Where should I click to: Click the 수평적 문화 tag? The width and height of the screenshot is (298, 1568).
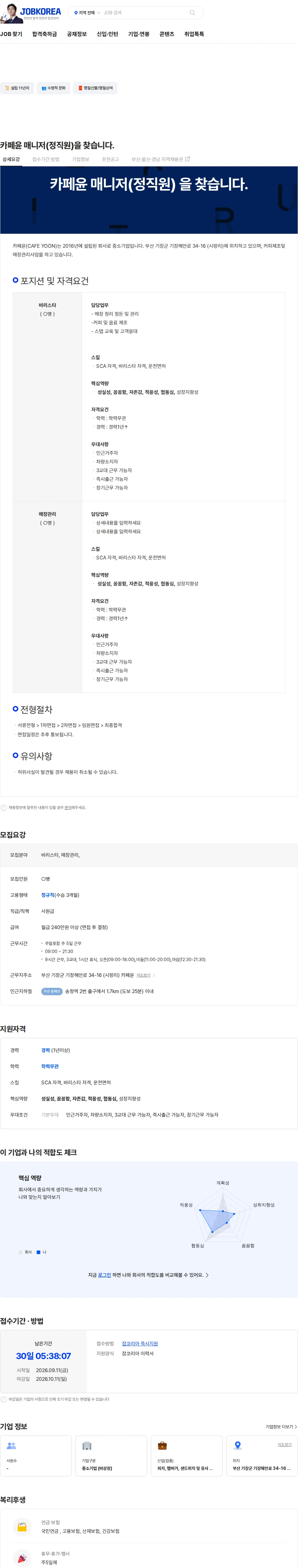pyautogui.click(x=53, y=88)
